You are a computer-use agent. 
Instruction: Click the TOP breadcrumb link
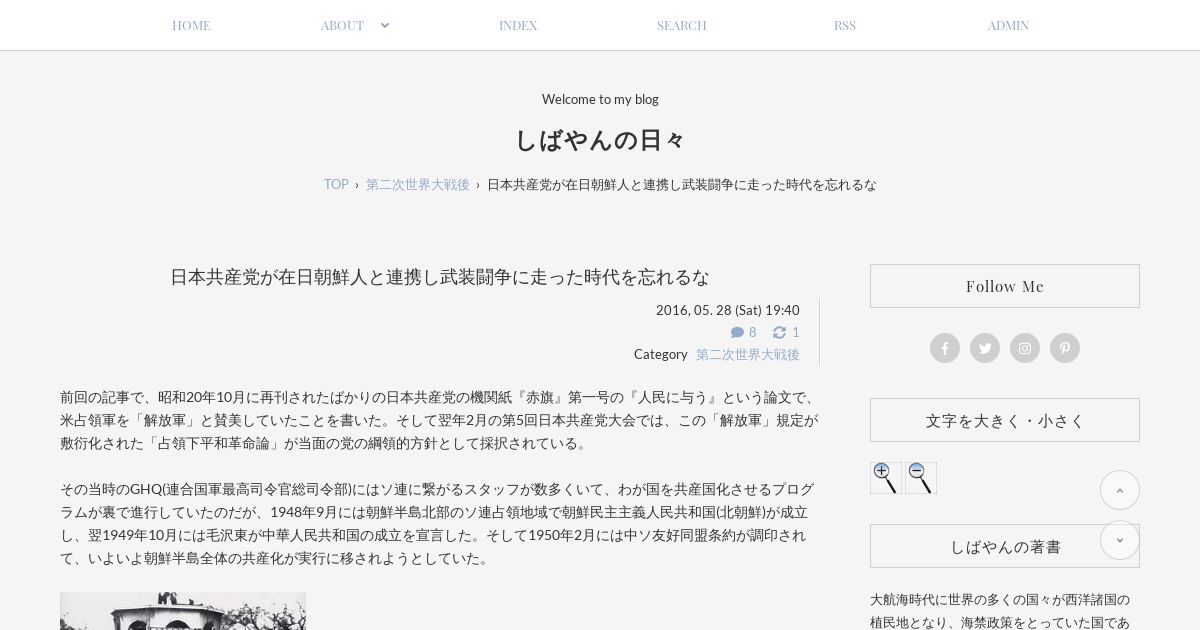[x=336, y=184]
